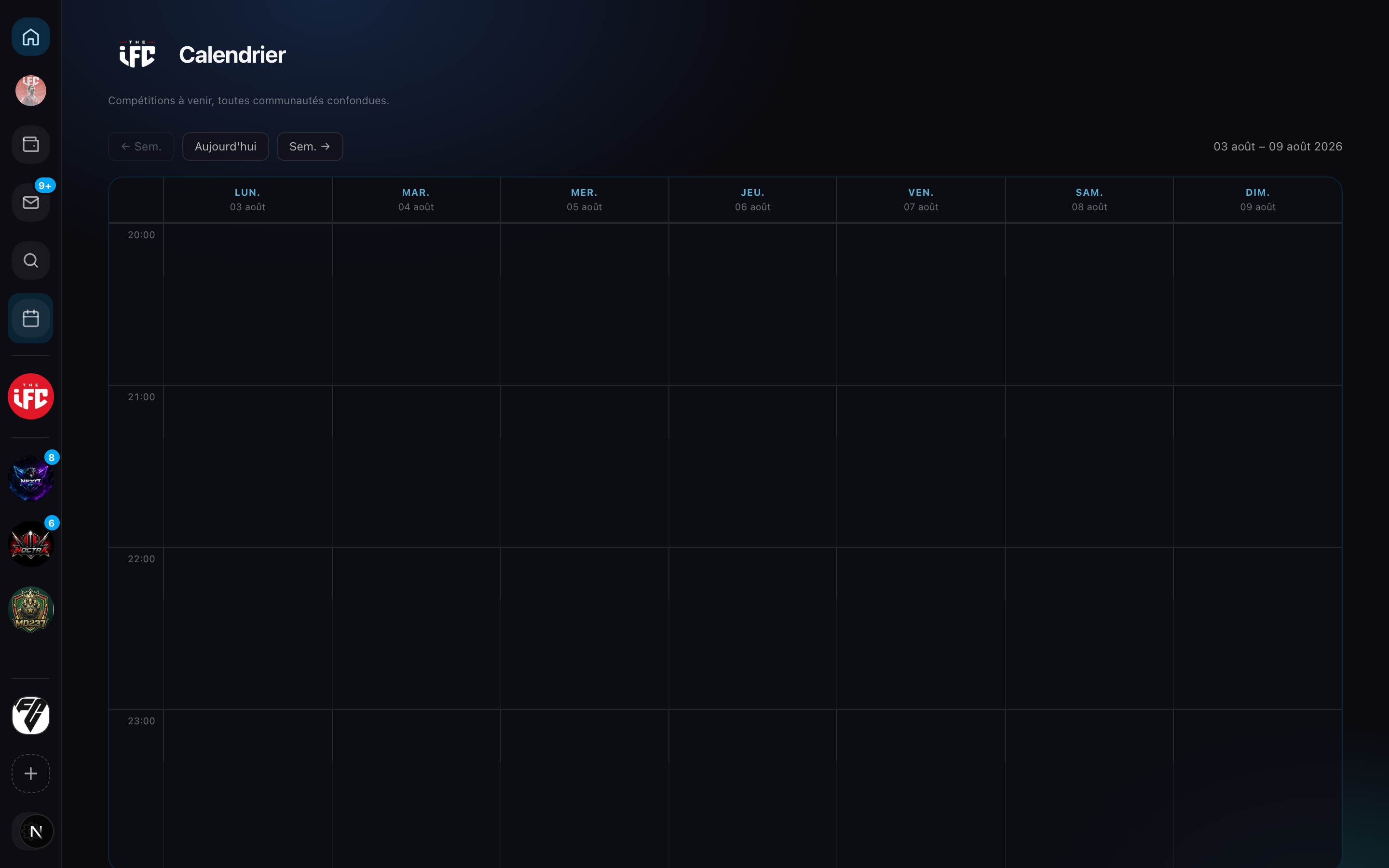Image resolution: width=1389 pixels, height=868 pixels.
Task: Click the 23:00 time label
Action: point(141,720)
